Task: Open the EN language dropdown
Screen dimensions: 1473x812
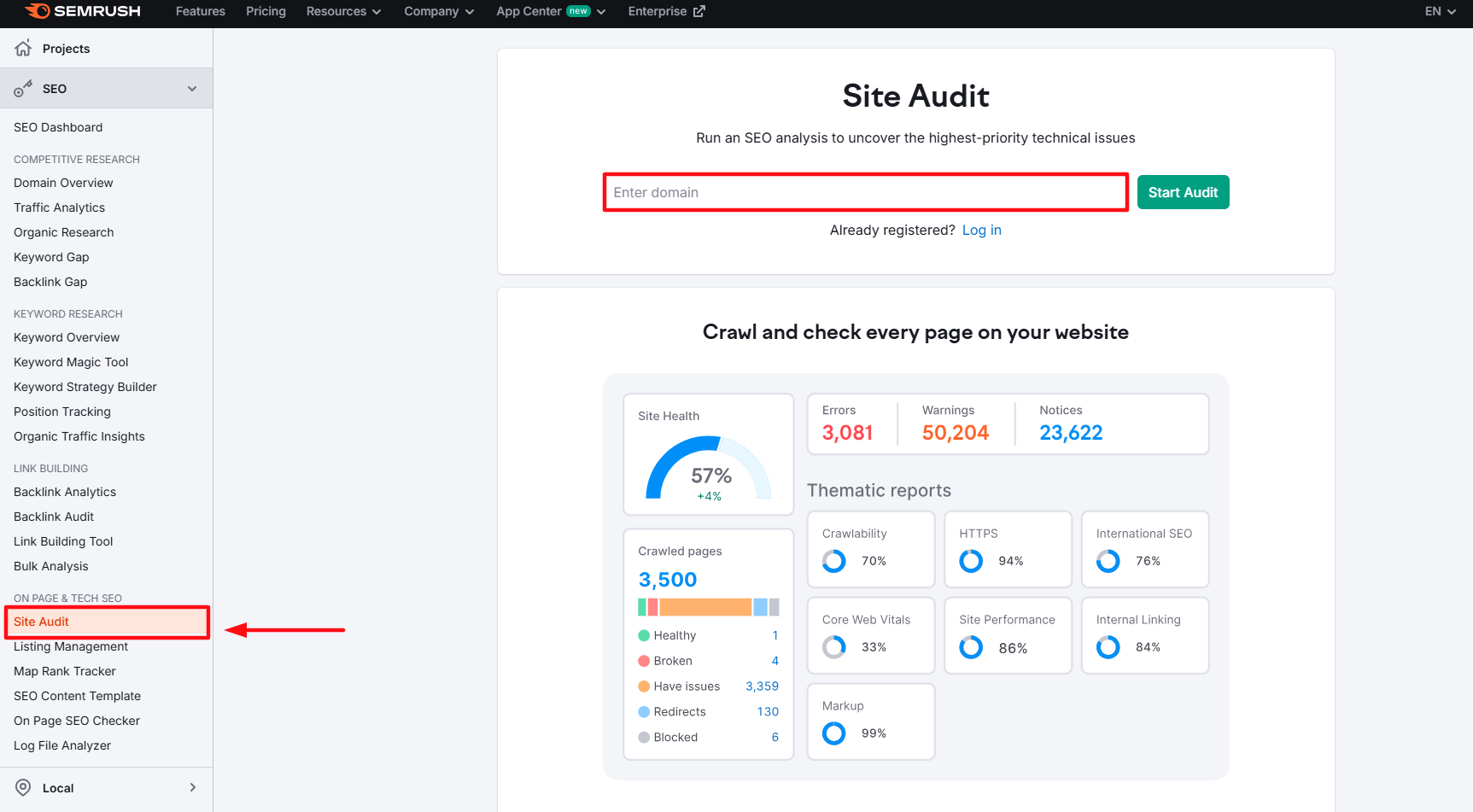Action: tap(1440, 11)
